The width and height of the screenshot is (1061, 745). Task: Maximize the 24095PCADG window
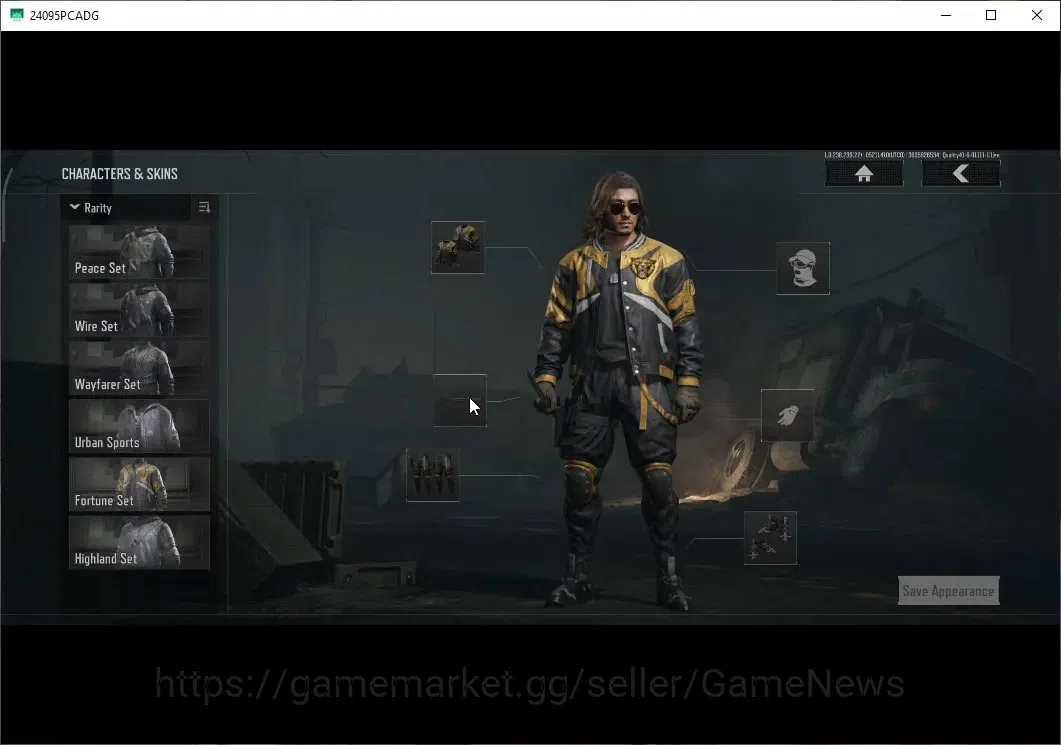[x=991, y=15]
